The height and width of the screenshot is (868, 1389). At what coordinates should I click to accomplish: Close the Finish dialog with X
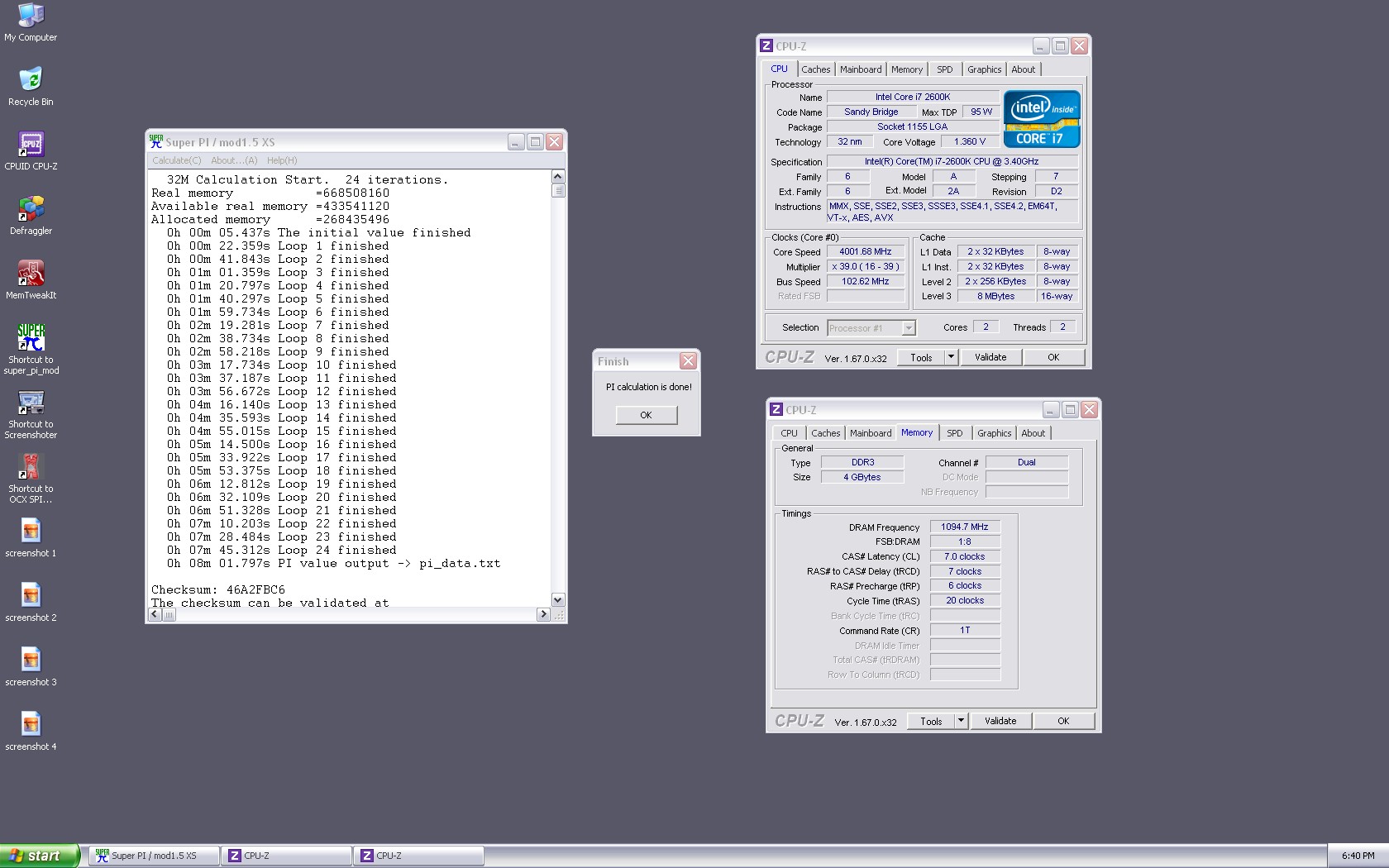[x=688, y=361]
